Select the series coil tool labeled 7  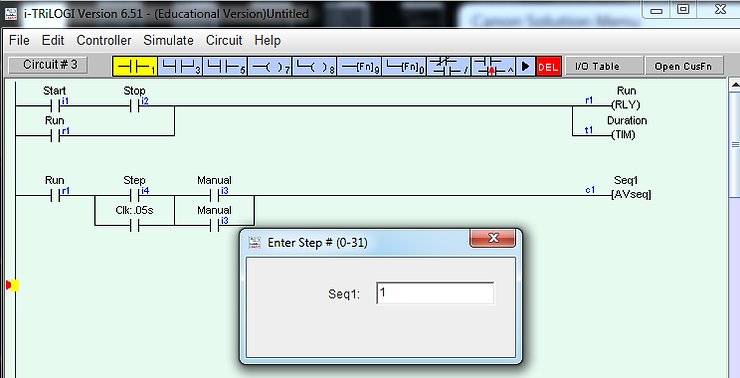[x=270, y=67]
